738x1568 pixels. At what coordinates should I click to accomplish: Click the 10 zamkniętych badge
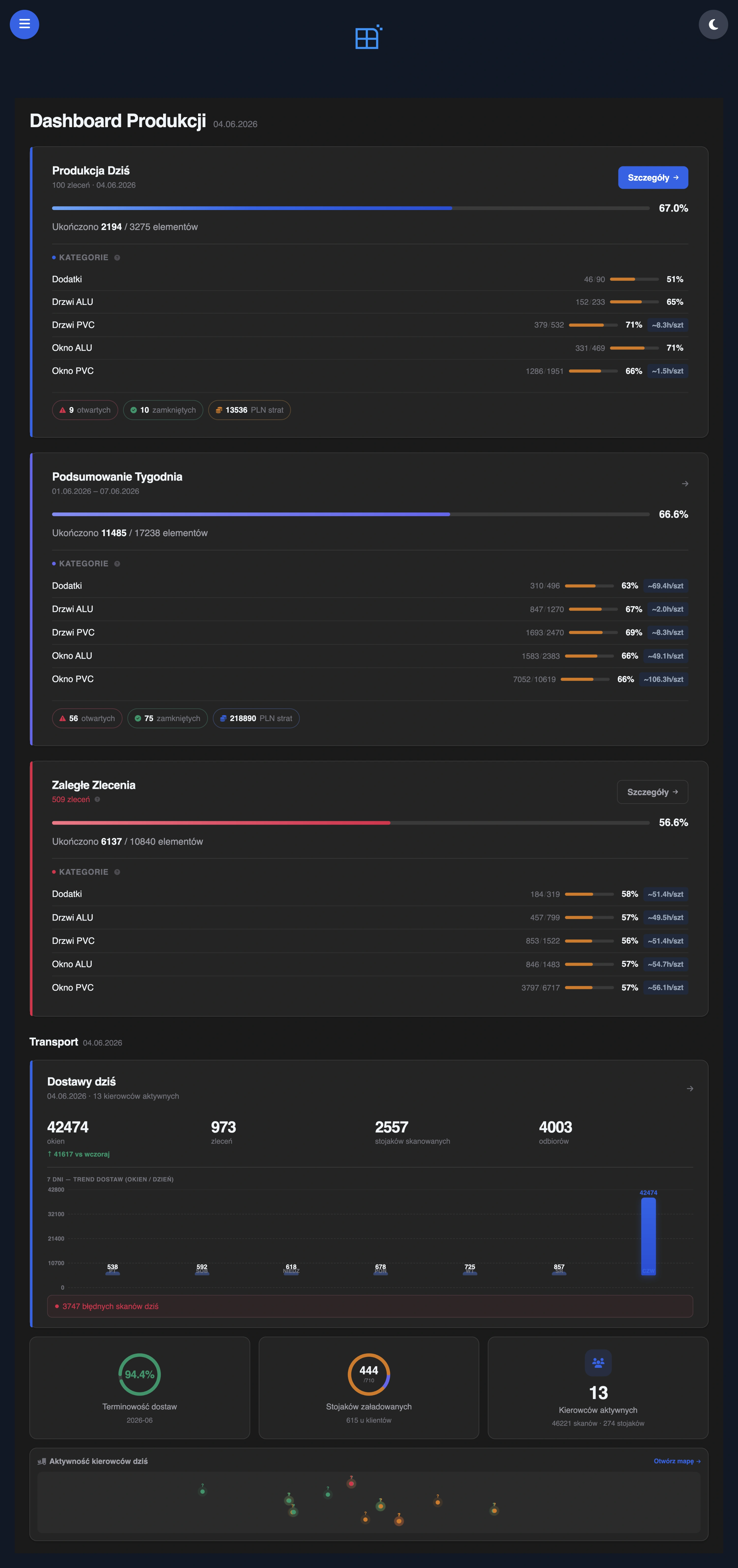coord(163,410)
